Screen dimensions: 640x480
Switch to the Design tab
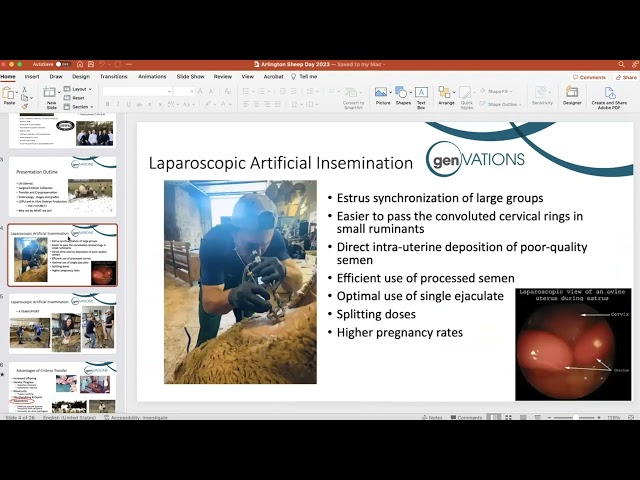[81, 77]
